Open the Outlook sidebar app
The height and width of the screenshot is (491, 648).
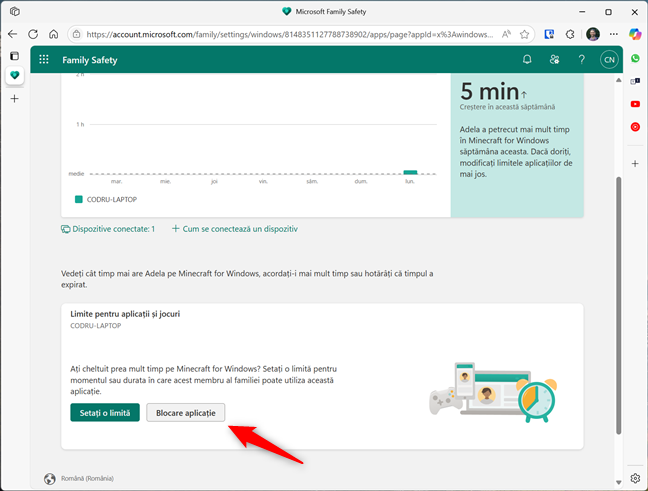[635, 81]
